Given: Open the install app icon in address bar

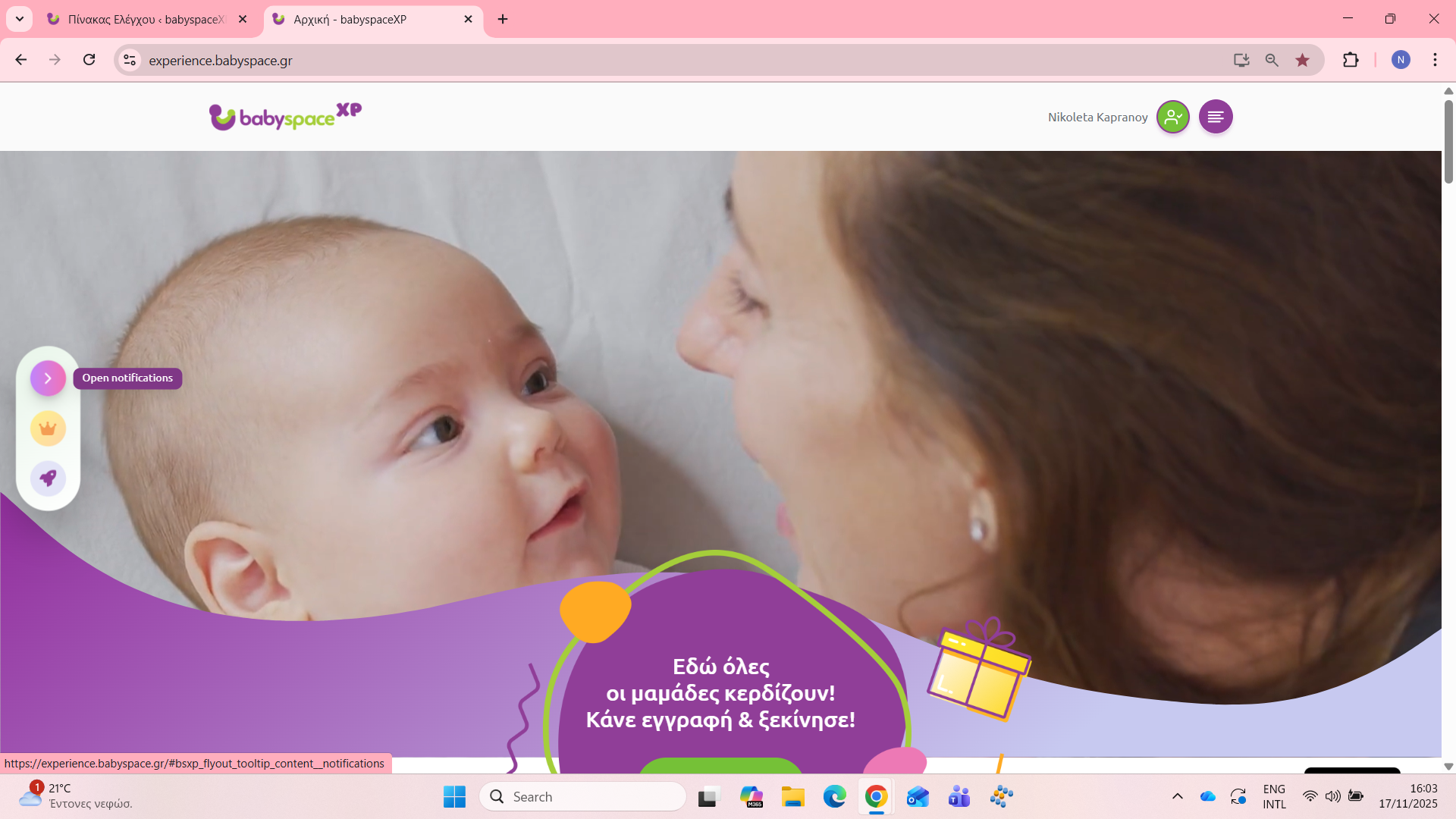Looking at the screenshot, I should pos(1241,60).
